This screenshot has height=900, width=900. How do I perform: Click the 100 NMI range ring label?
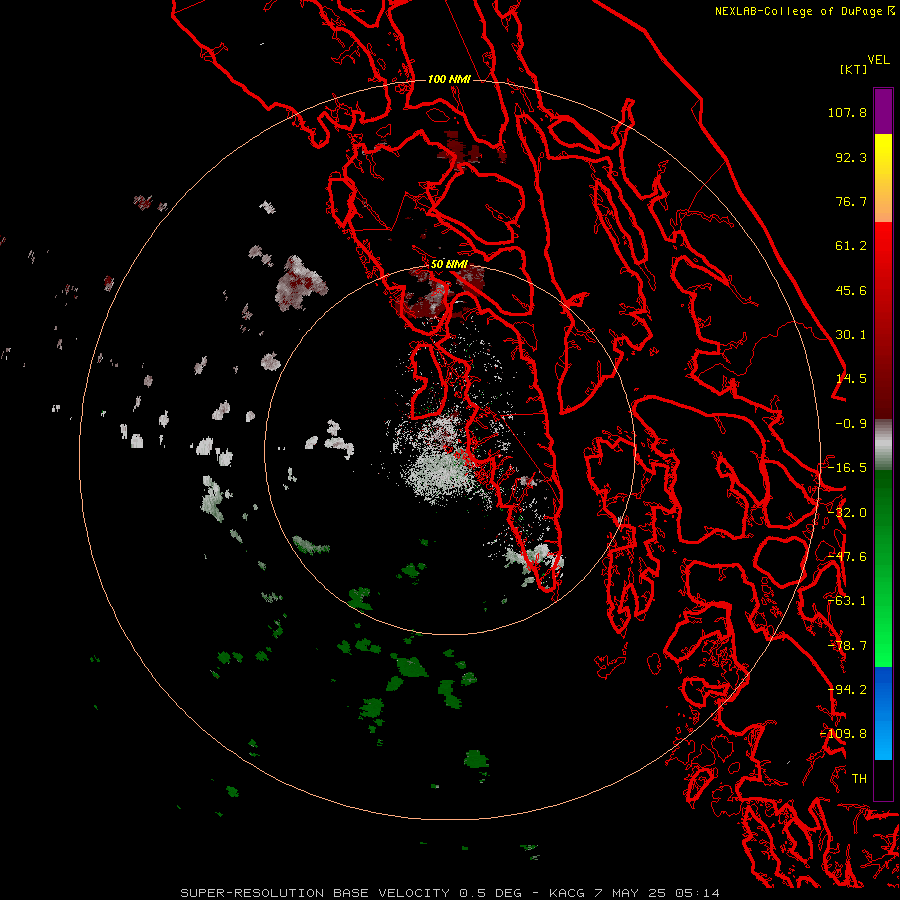pos(449,79)
